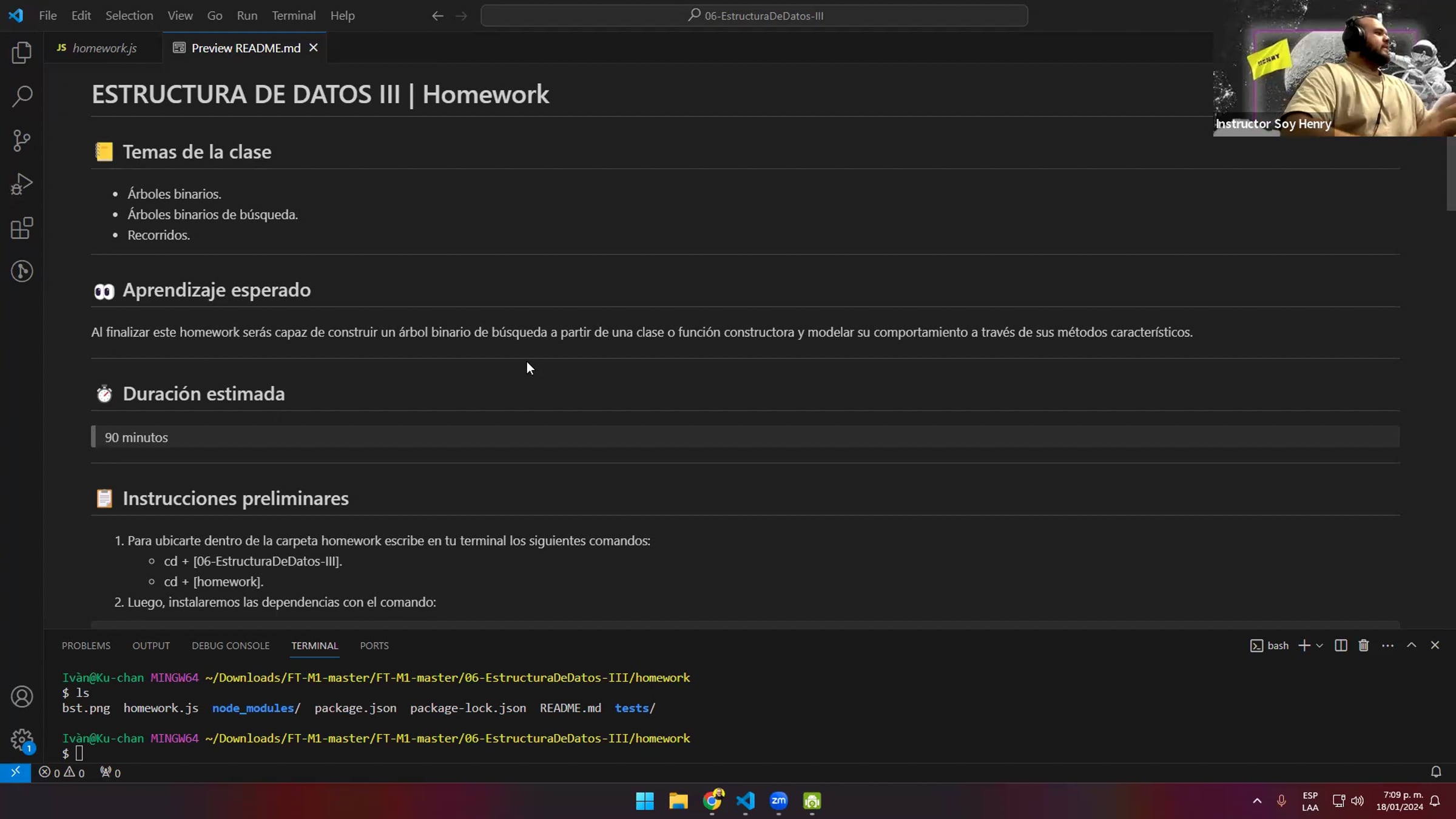
Task: Switch to DEBUG CONSOLE panel tab
Action: click(231, 645)
